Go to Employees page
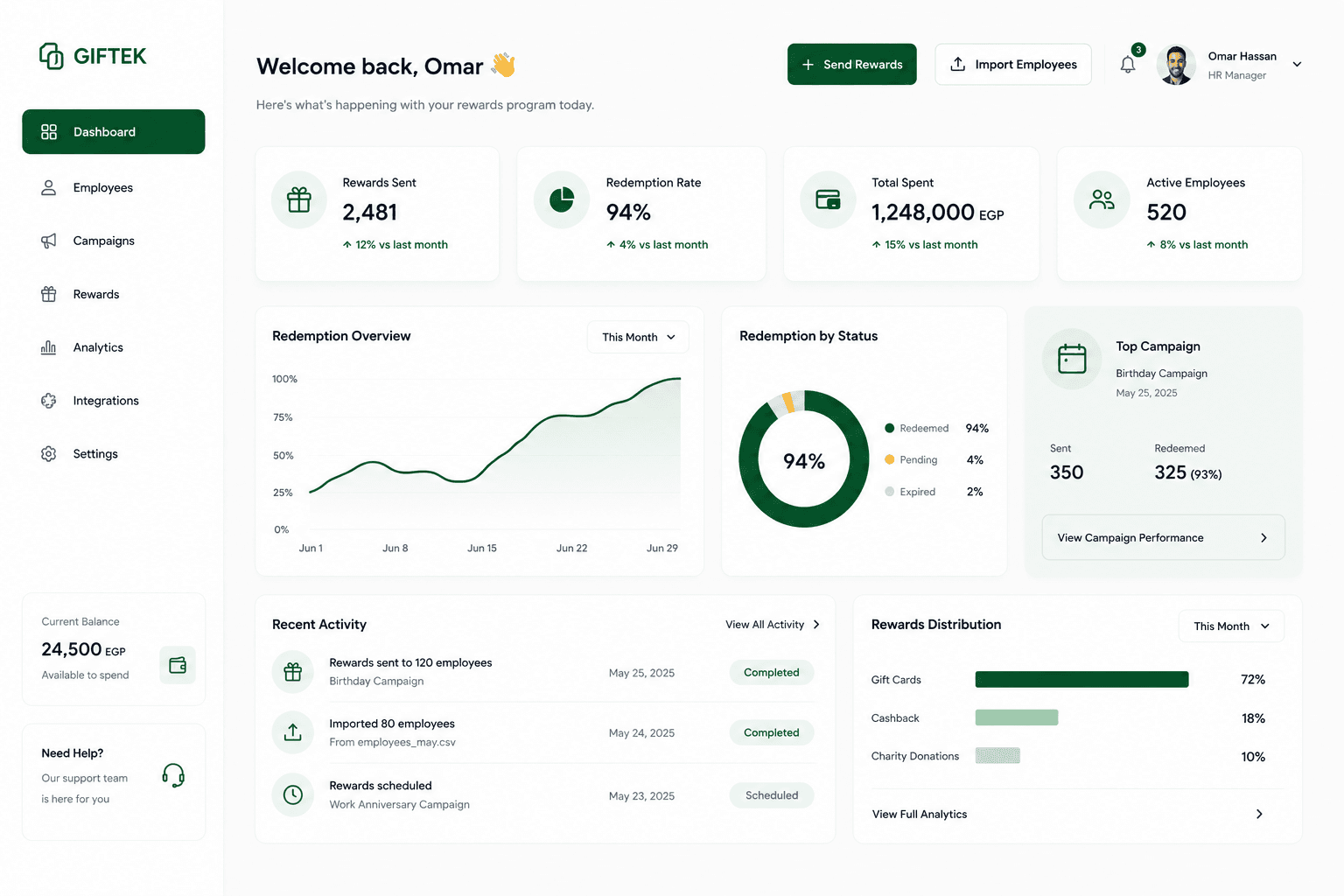 pos(114,188)
